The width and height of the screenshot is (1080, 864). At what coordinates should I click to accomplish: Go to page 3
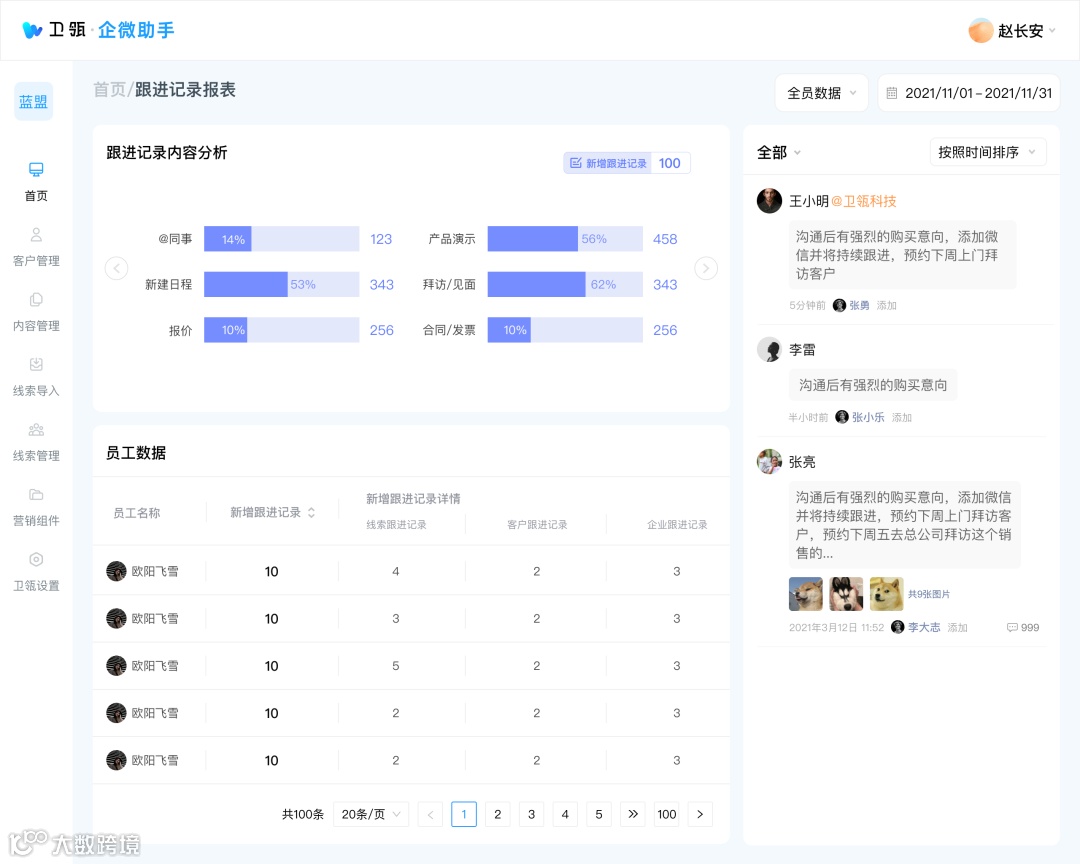tap(531, 814)
